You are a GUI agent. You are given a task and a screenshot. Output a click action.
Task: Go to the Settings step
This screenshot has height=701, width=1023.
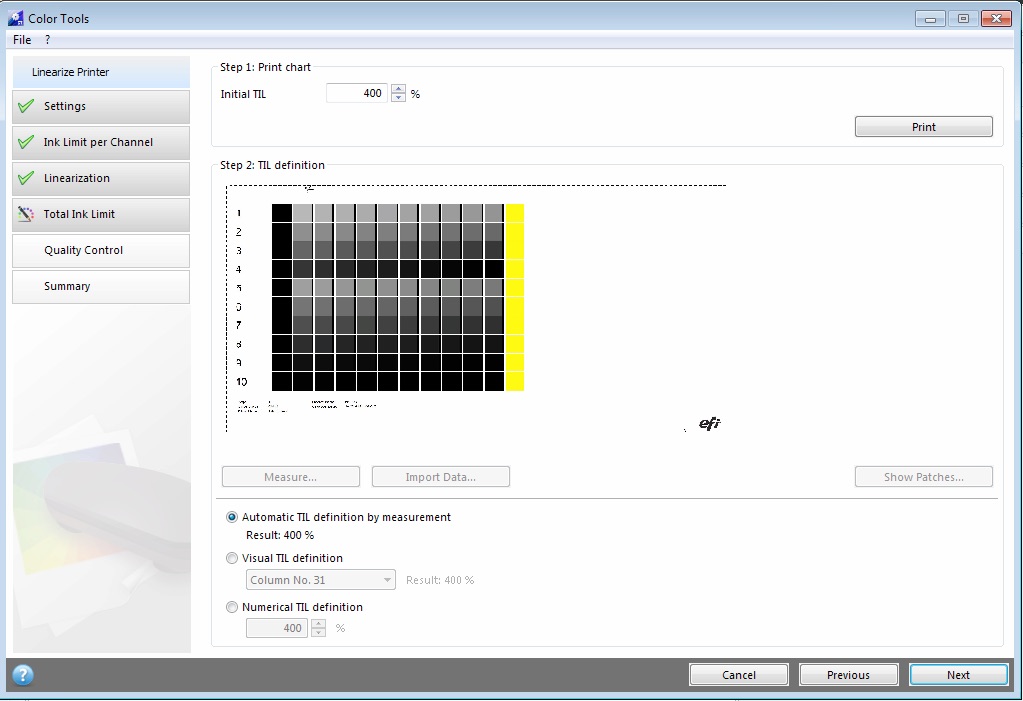[101, 106]
